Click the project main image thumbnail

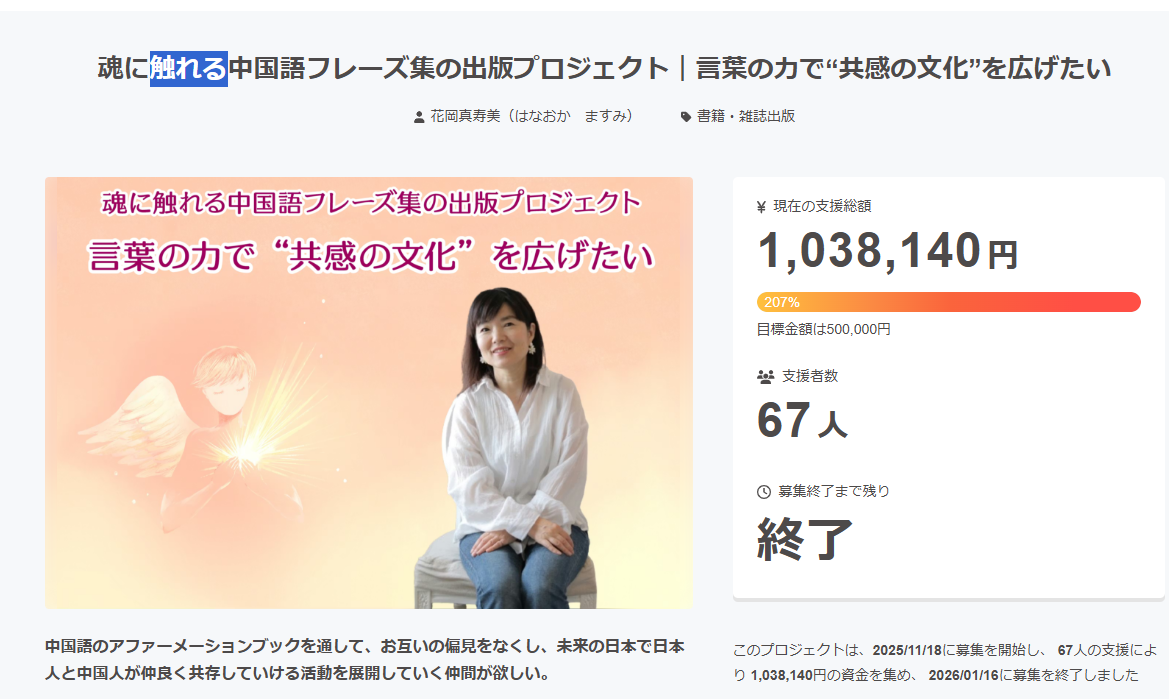pyautogui.click(x=369, y=393)
